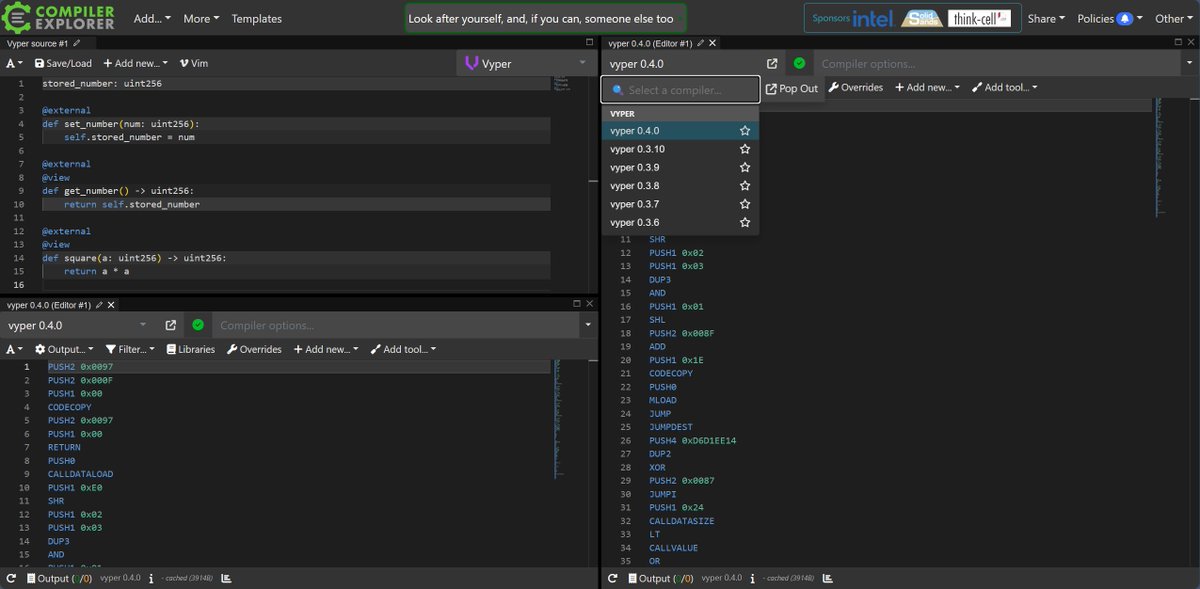
Task: Star vyper 0.3.6 as favorite
Action: pos(745,222)
